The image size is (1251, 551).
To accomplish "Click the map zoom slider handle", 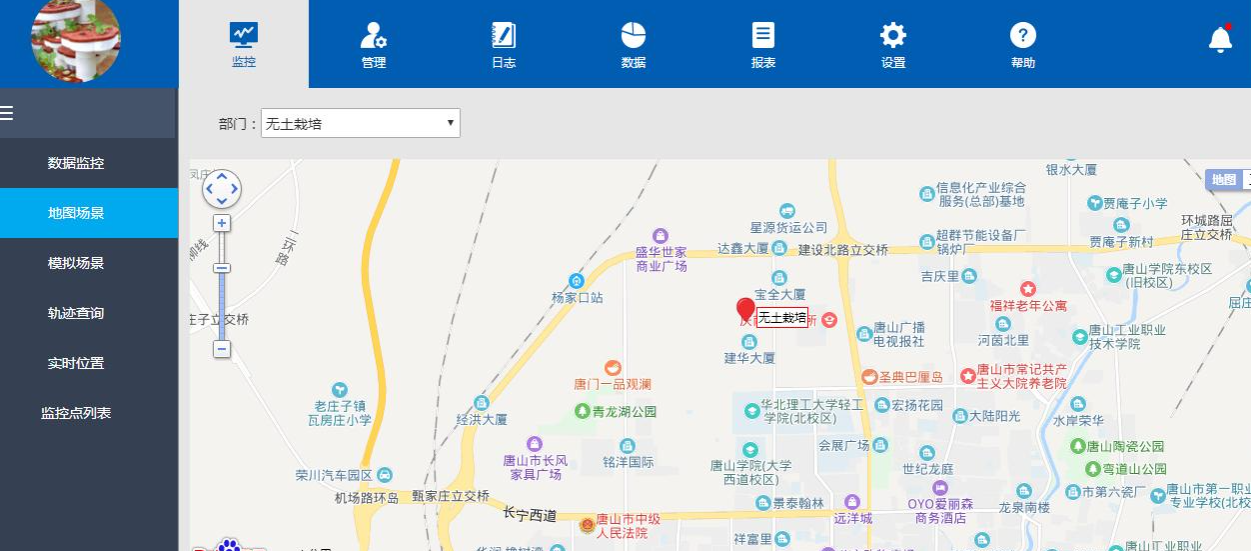I will click(222, 268).
